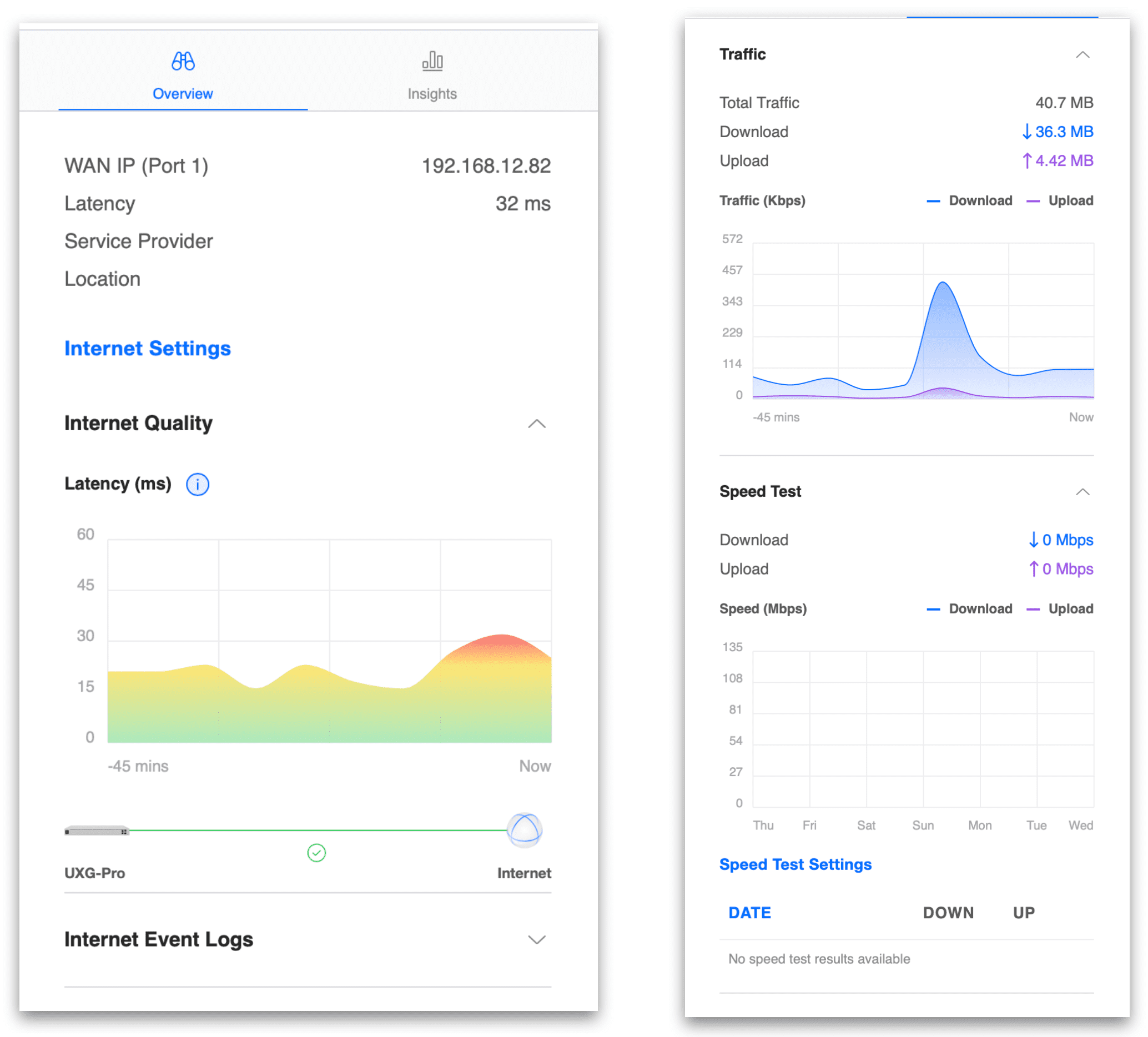Open the Insights bar chart icon
This screenshot has width=1148, height=1037.
432,60
